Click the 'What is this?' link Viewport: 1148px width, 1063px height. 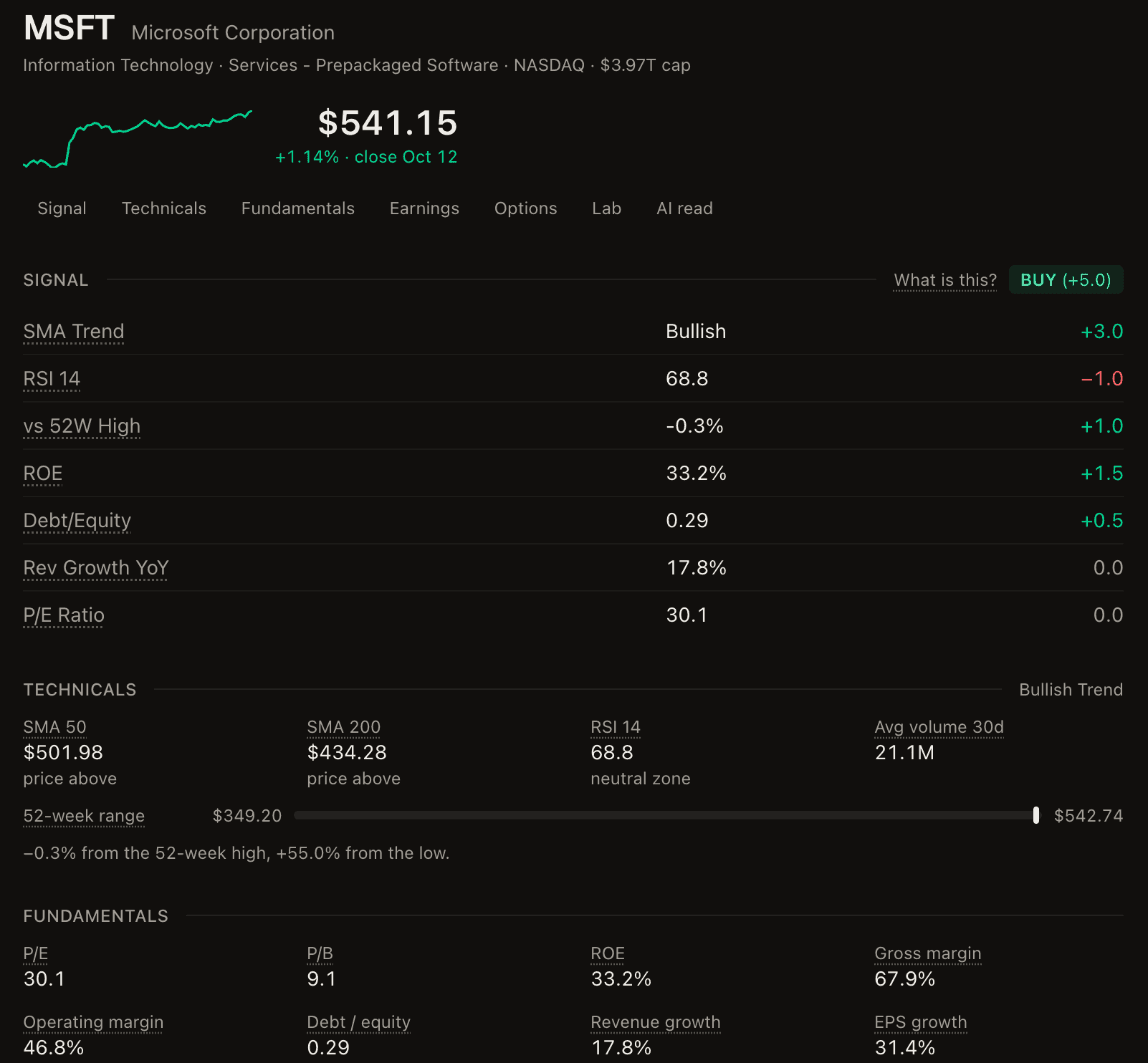(945, 280)
